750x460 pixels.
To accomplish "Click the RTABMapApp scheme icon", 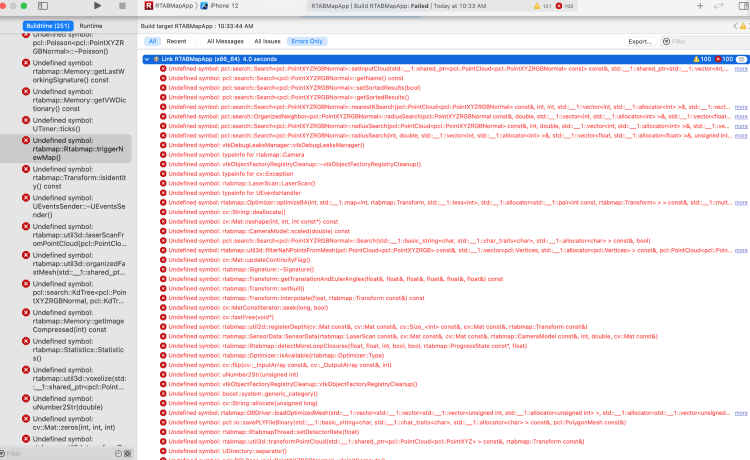I will (x=148, y=6).
